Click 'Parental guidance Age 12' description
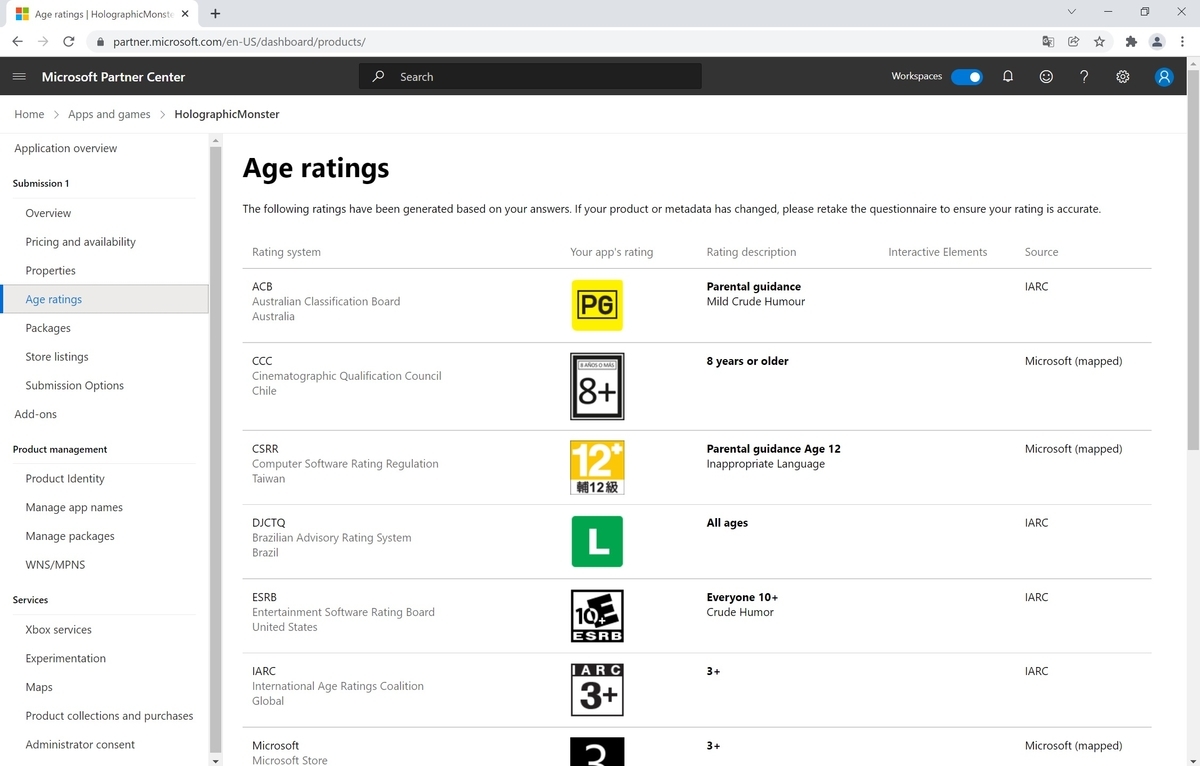 pos(773,449)
